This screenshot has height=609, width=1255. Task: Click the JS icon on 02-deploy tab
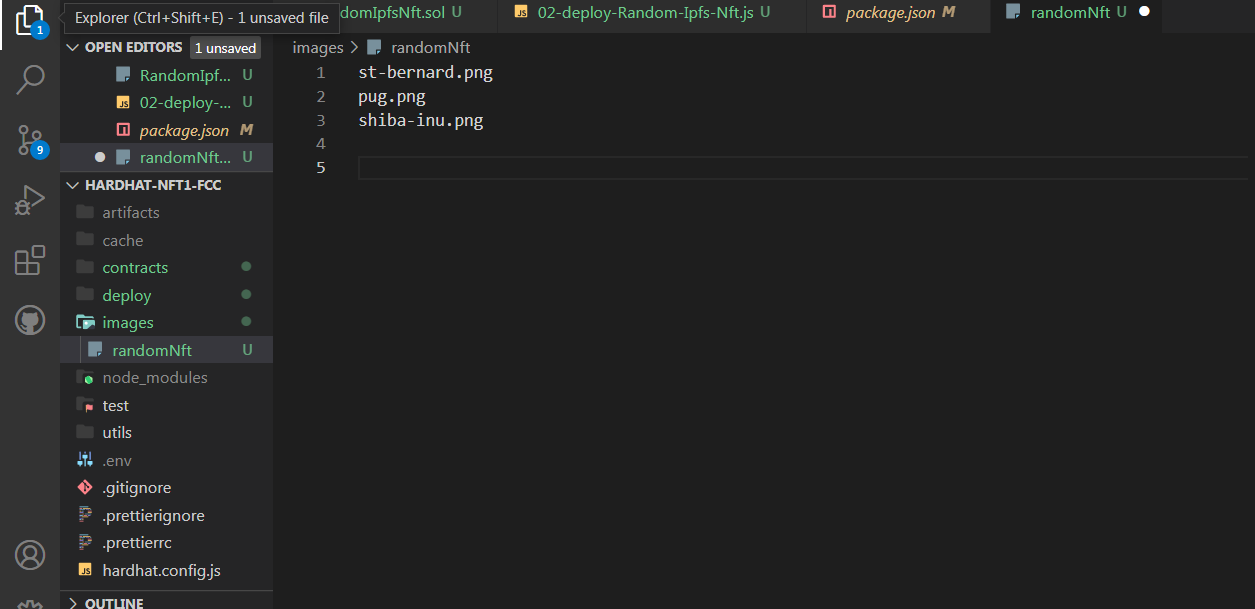(520, 12)
